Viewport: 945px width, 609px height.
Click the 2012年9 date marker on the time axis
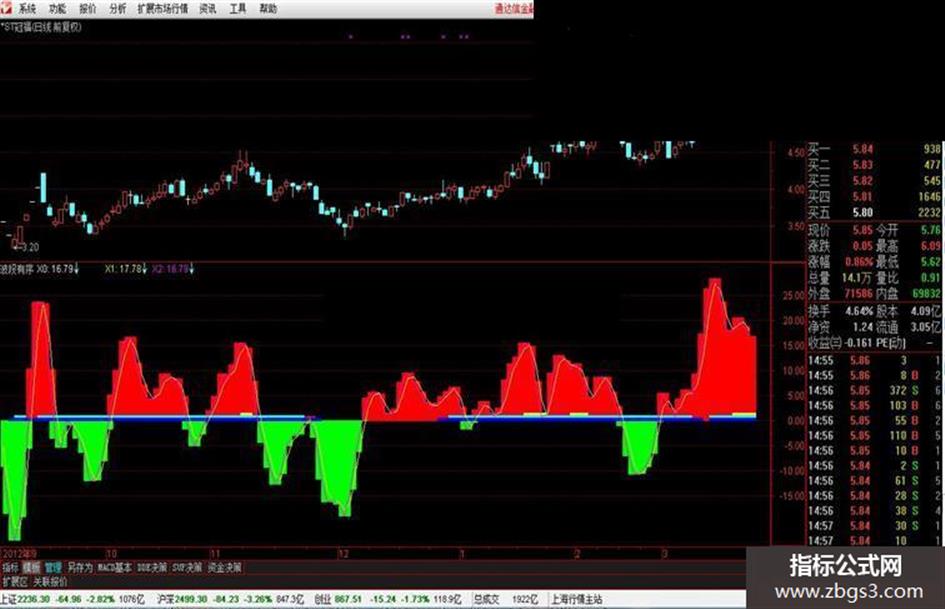19,554
